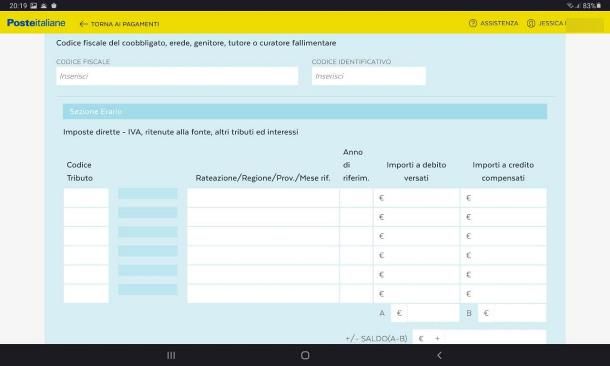Image resolution: width=610 pixels, height=366 pixels.
Task: Click the Codice Identificativo input field
Action: pyautogui.click(x=368, y=76)
